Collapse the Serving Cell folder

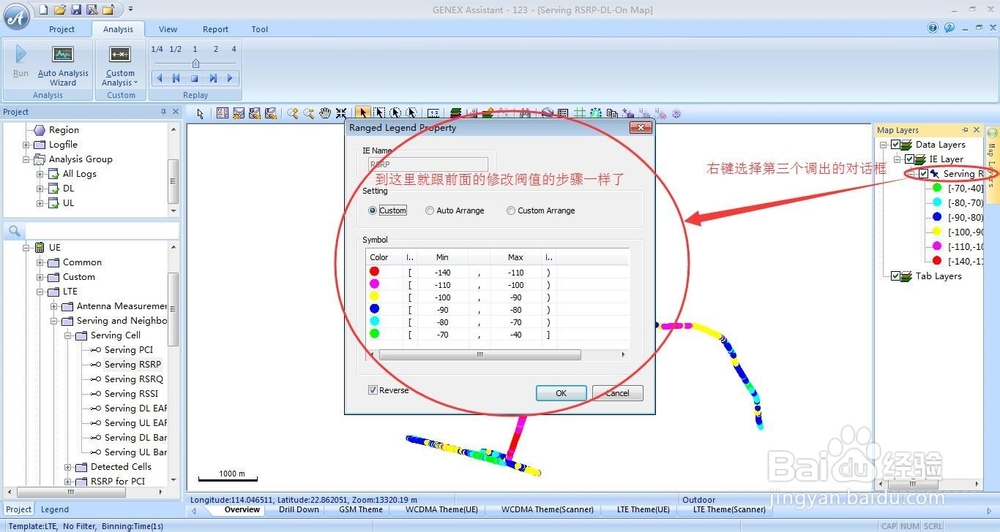click(68, 336)
